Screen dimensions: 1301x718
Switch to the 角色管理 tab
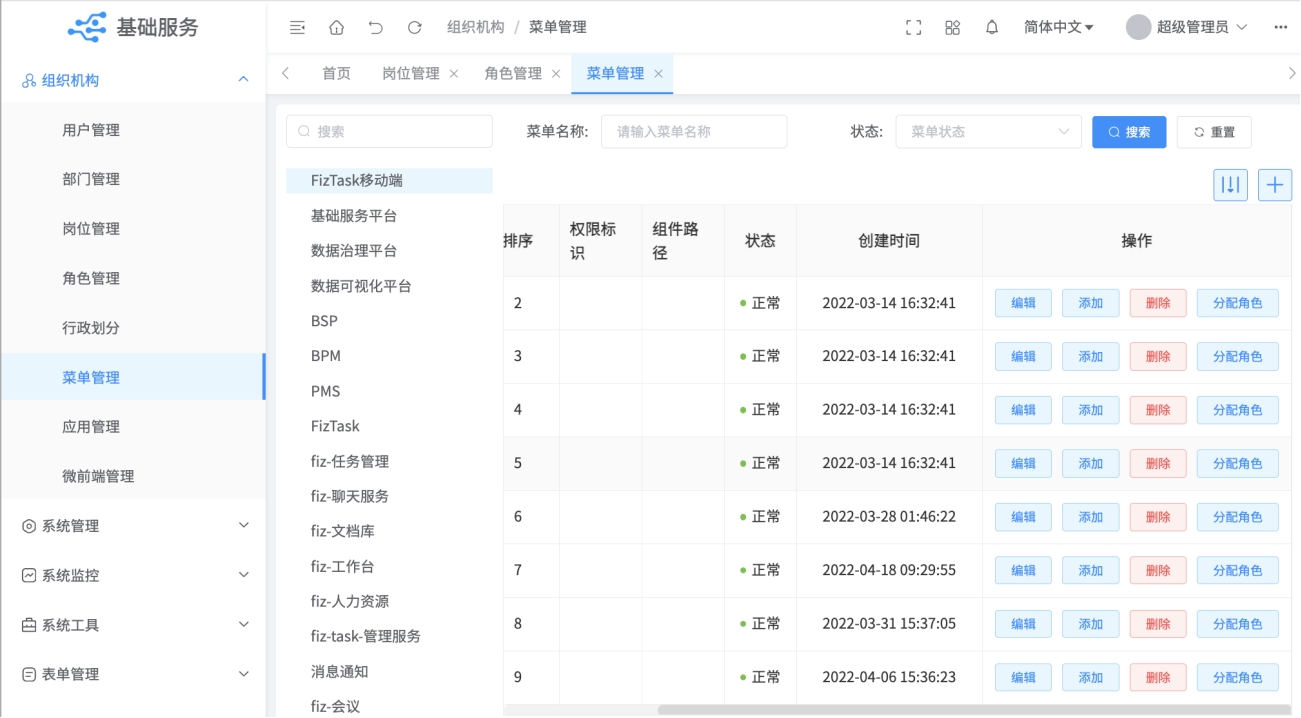(513, 74)
